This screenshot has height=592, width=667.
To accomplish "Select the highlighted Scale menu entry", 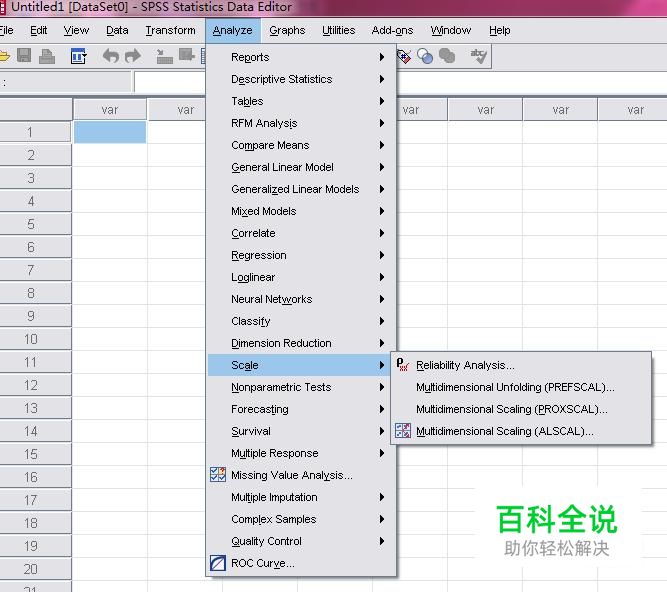I will 299,365.
